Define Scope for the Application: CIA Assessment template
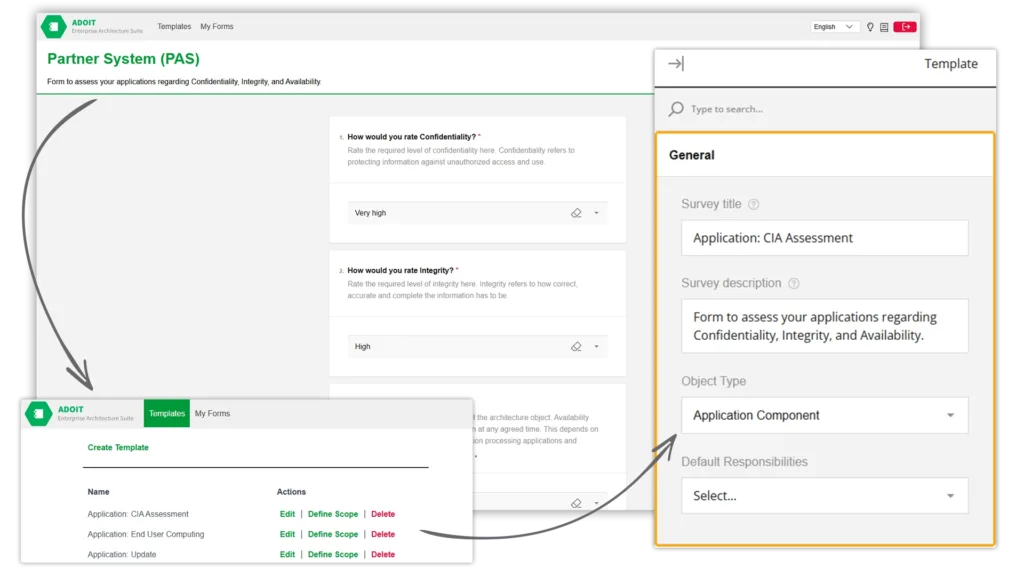This screenshot has height=576, width=1024. [333, 514]
